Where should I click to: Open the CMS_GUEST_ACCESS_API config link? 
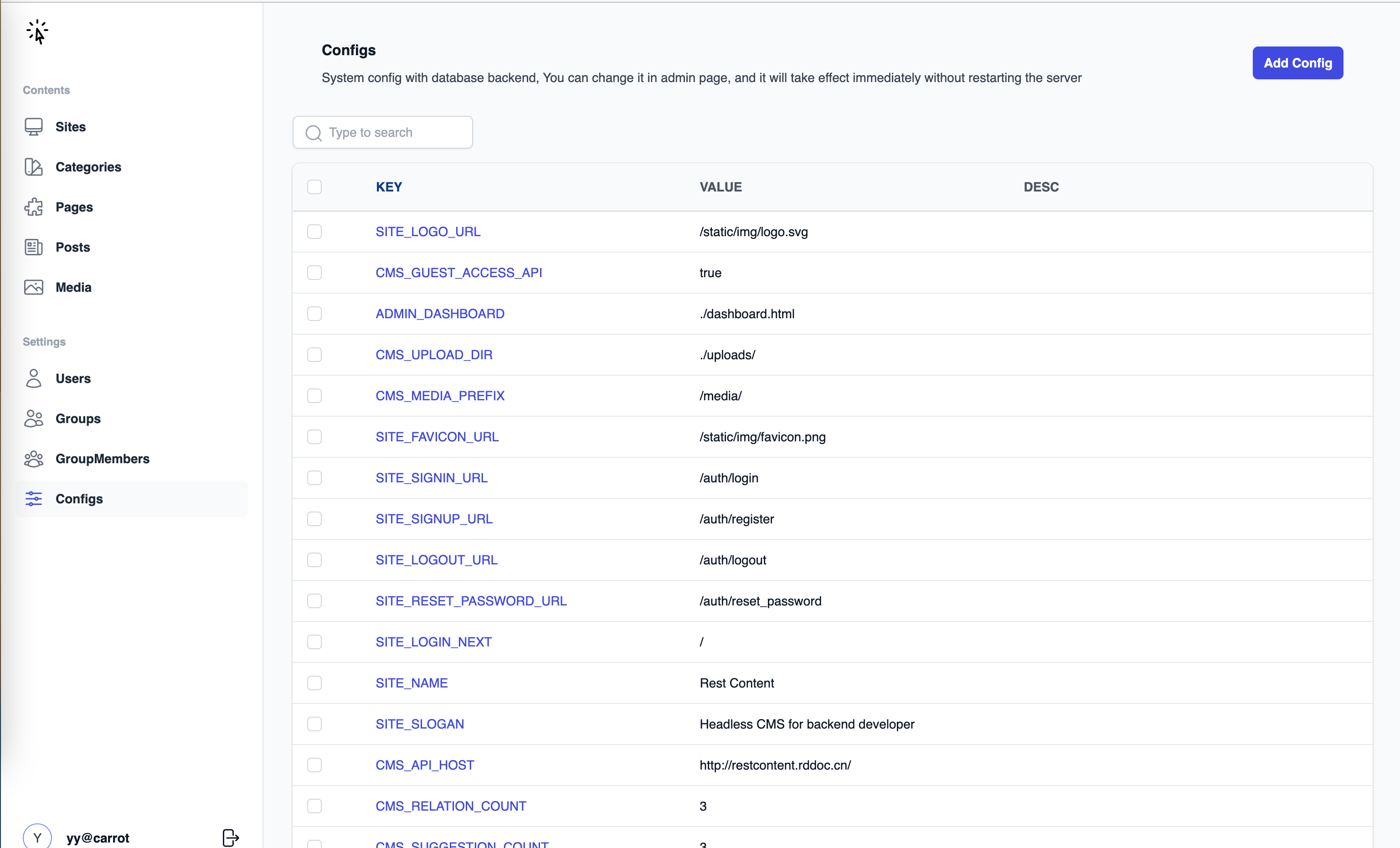point(458,273)
